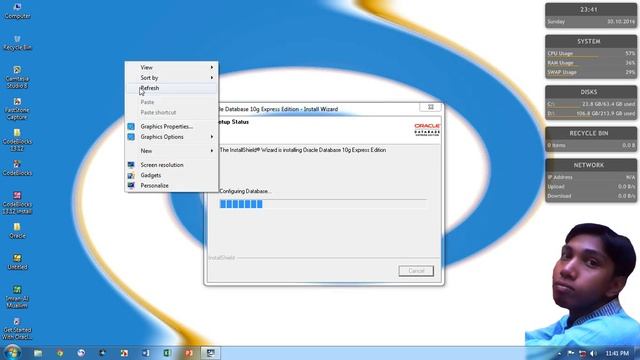
Task: Click the C: disk usage row
Action: (590, 104)
